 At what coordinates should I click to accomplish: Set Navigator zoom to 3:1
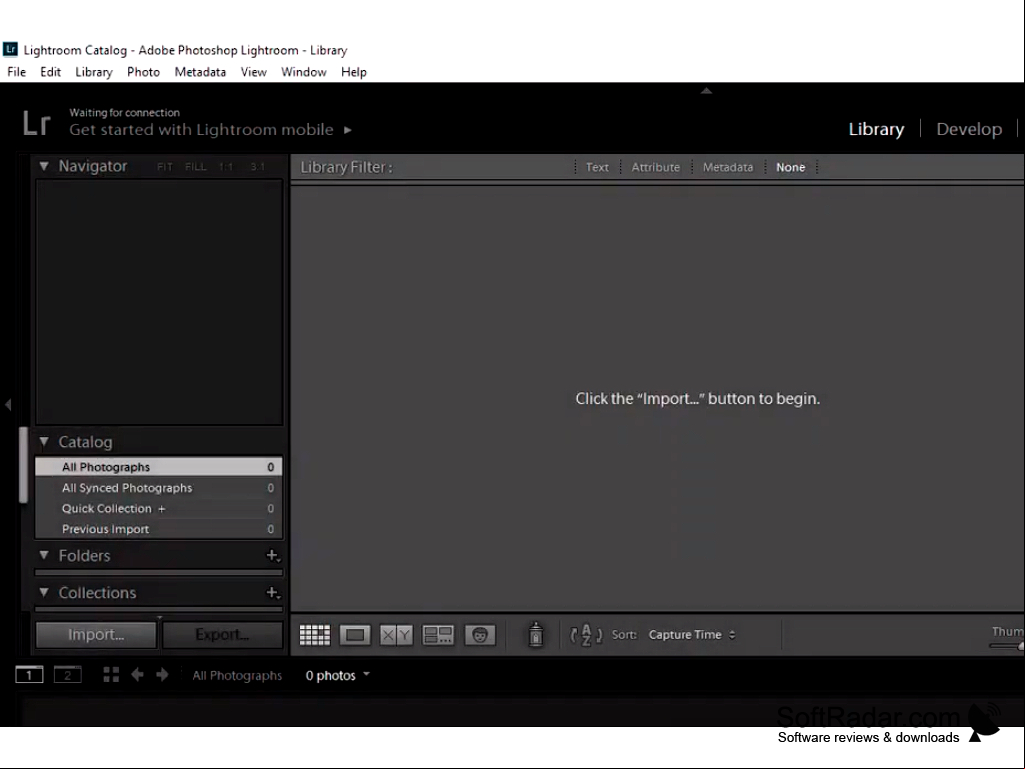(258, 167)
